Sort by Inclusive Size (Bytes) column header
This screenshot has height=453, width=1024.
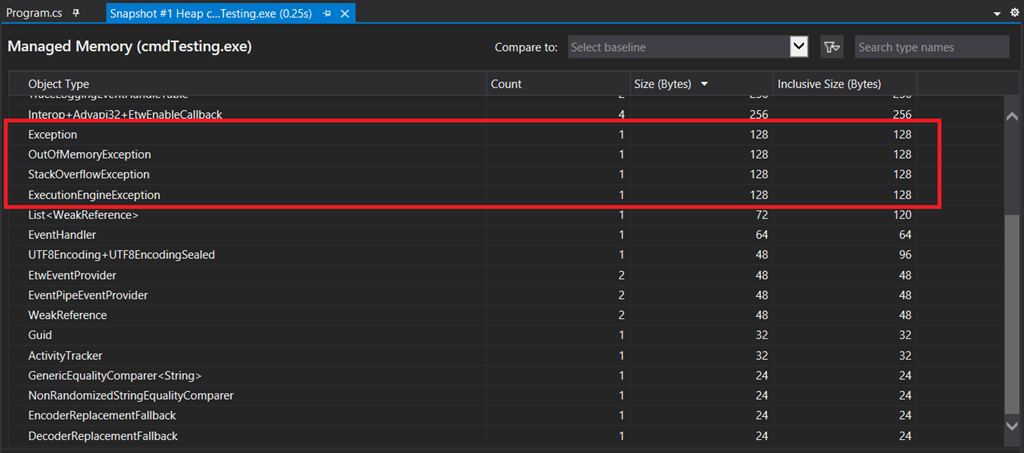click(x=845, y=84)
